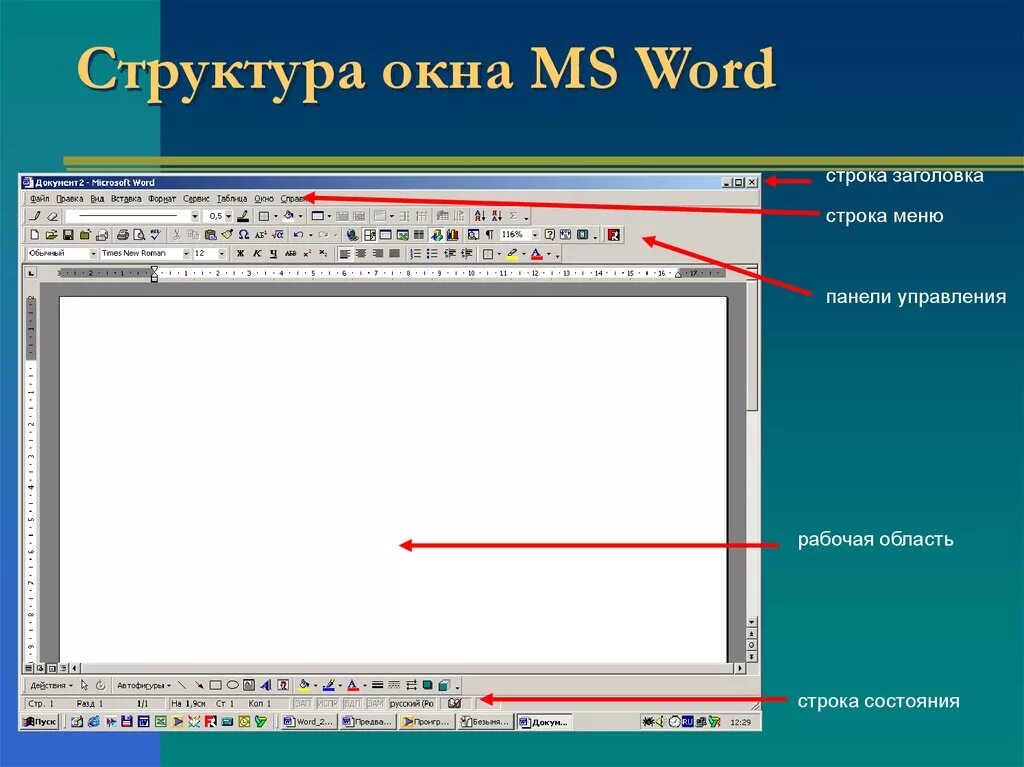The height and width of the screenshot is (767, 1024).
Task: Switch to 'Прогр...' taskbar window
Action: point(426,722)
